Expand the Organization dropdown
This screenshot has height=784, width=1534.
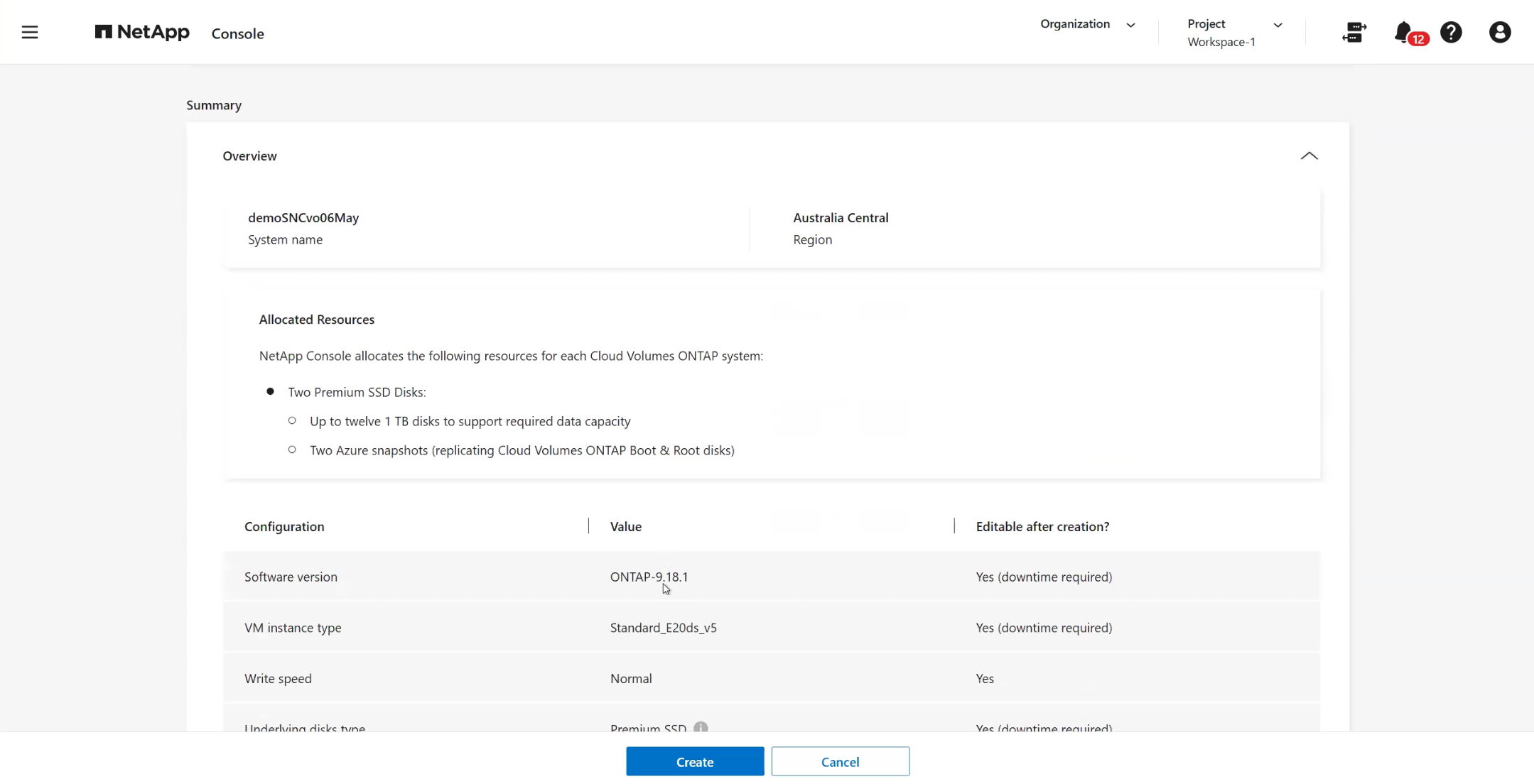pyautogui.click(x=1088, y=24)
